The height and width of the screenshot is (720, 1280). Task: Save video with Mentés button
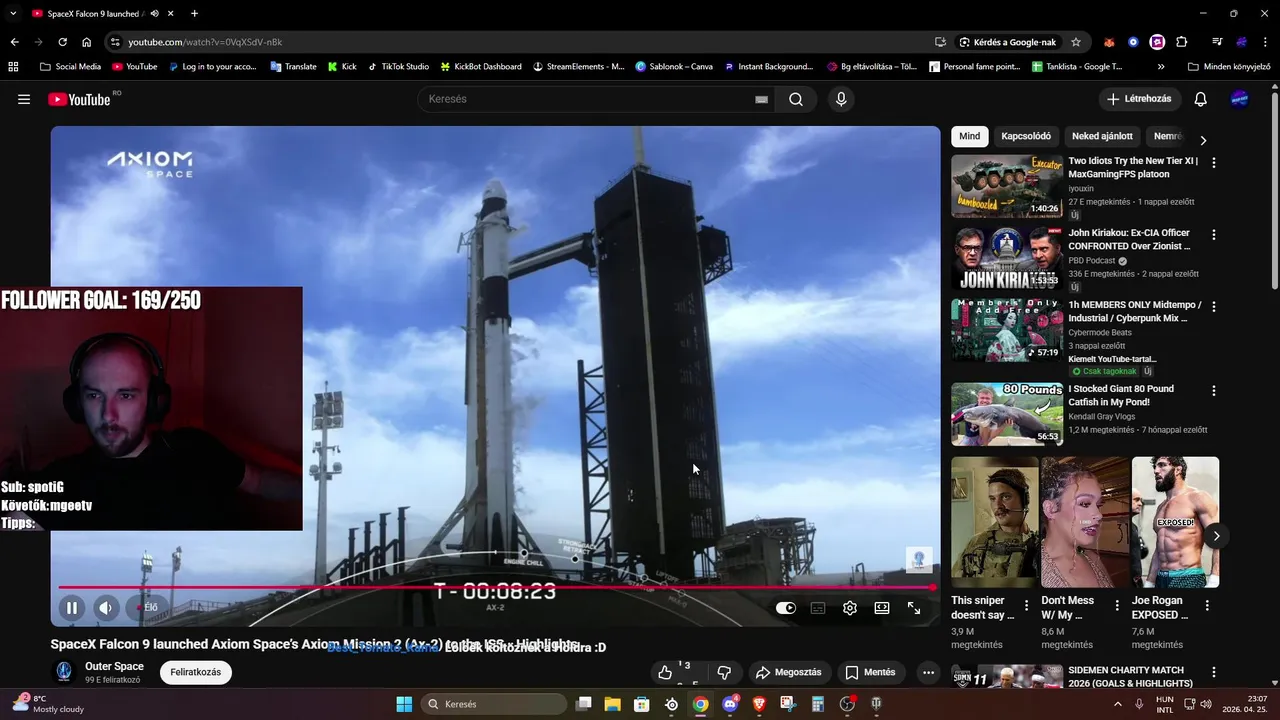pos(870,672)
